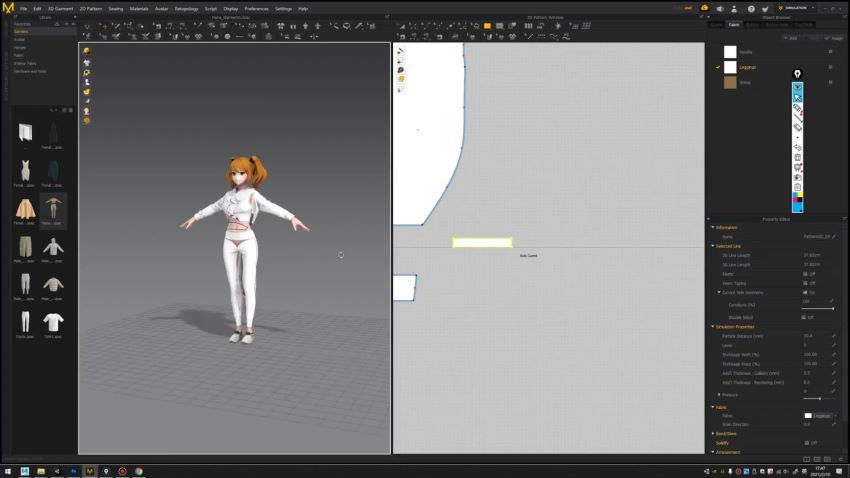Click the Marvelous Designer taskbar icon
The width and height of the screenshot is (850, 478).
(x=89, y=471)
